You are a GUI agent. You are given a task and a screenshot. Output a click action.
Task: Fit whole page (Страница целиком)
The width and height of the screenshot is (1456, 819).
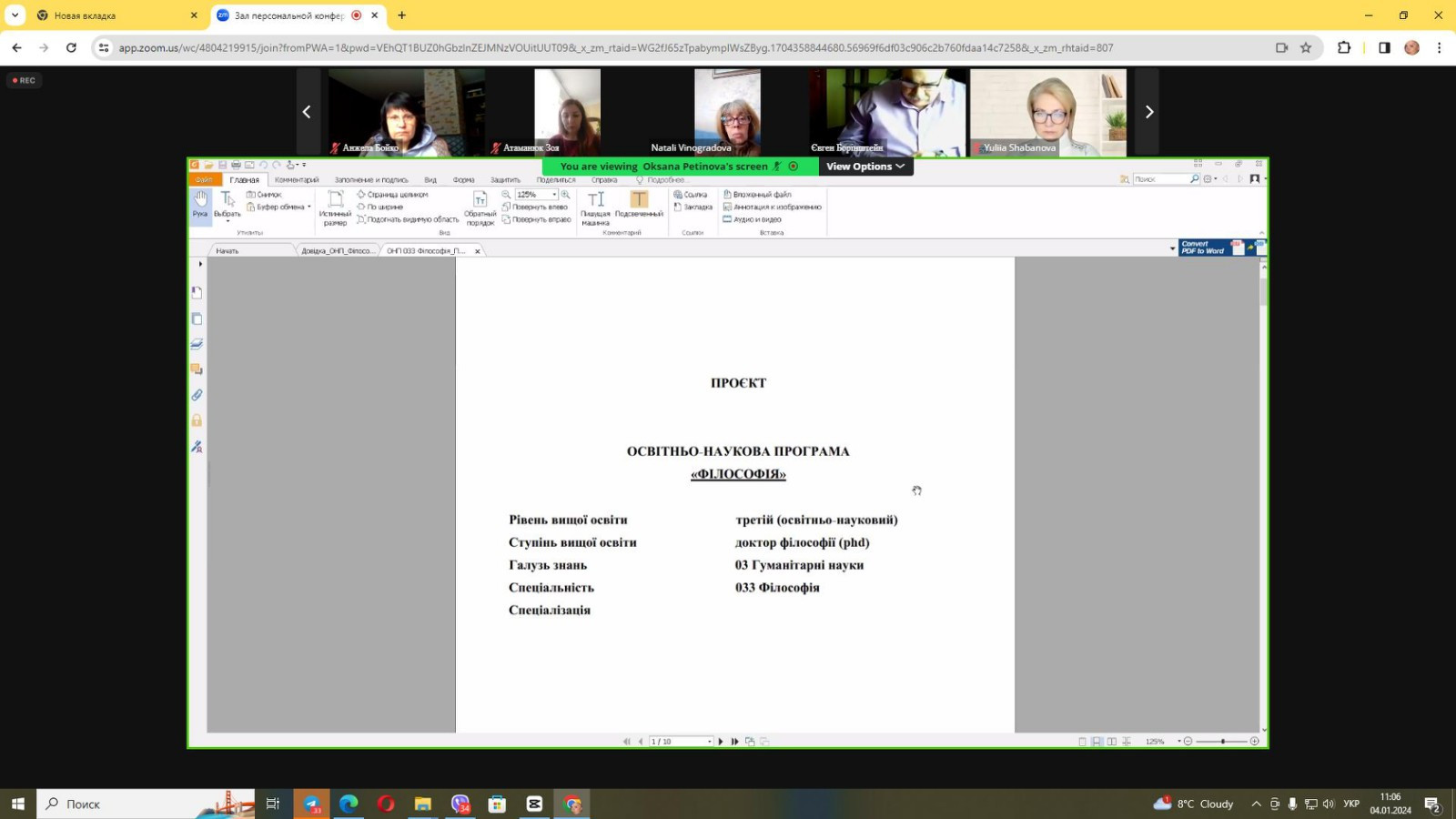coord(392,194)
